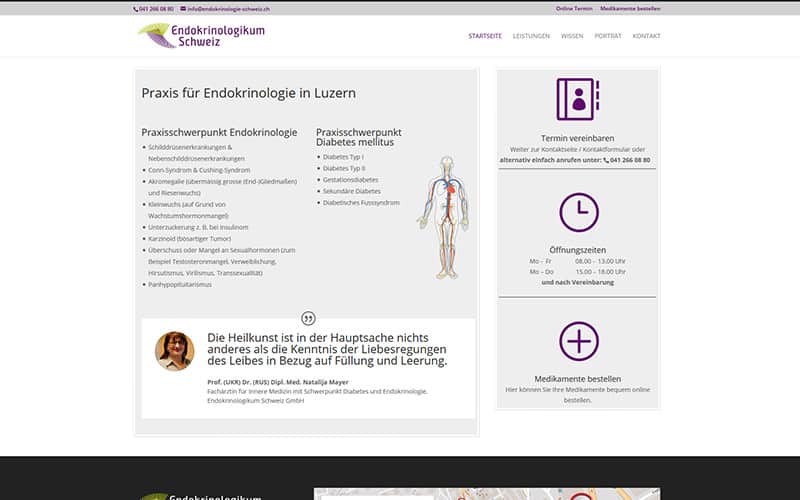Click Medikamente bestellen link in top bar
The height and width of the screenshot is (500, 800).
[630, 9]
